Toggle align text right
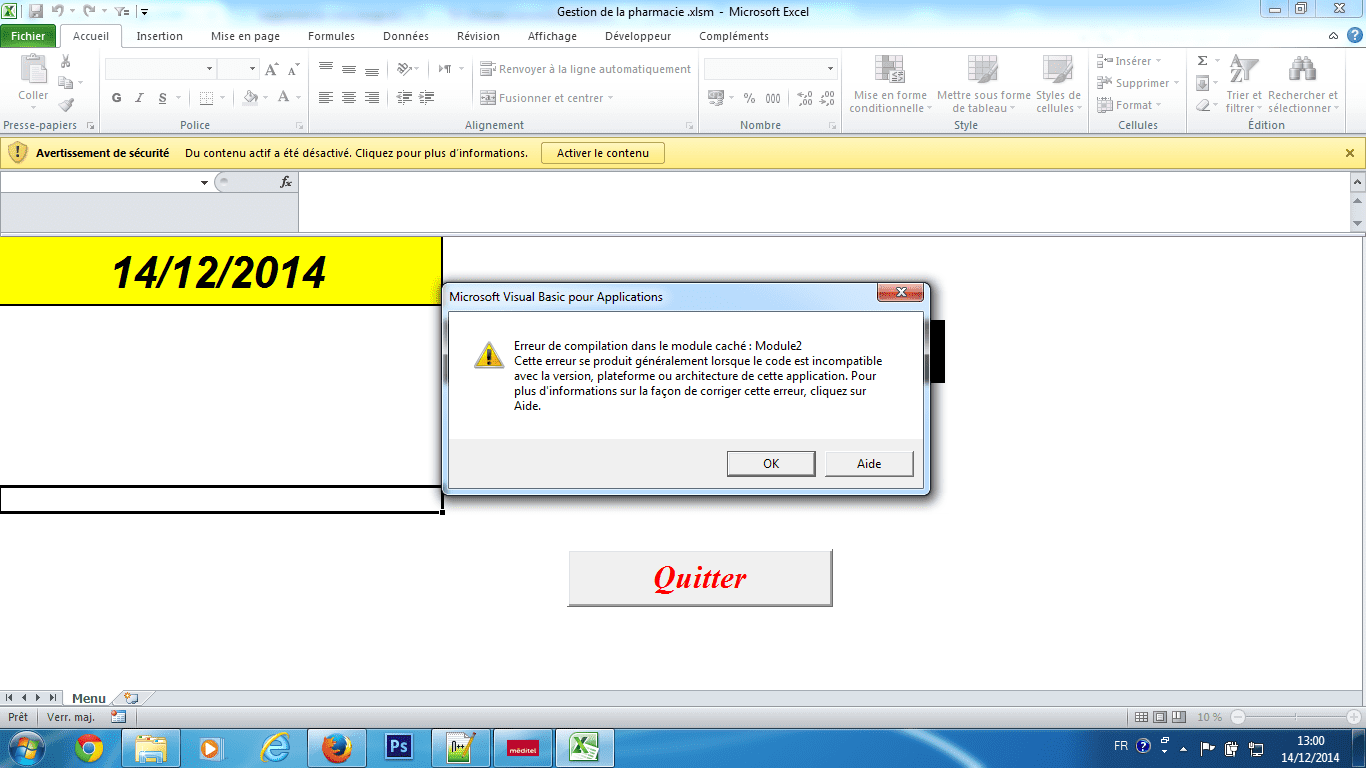 pos(372,98)
